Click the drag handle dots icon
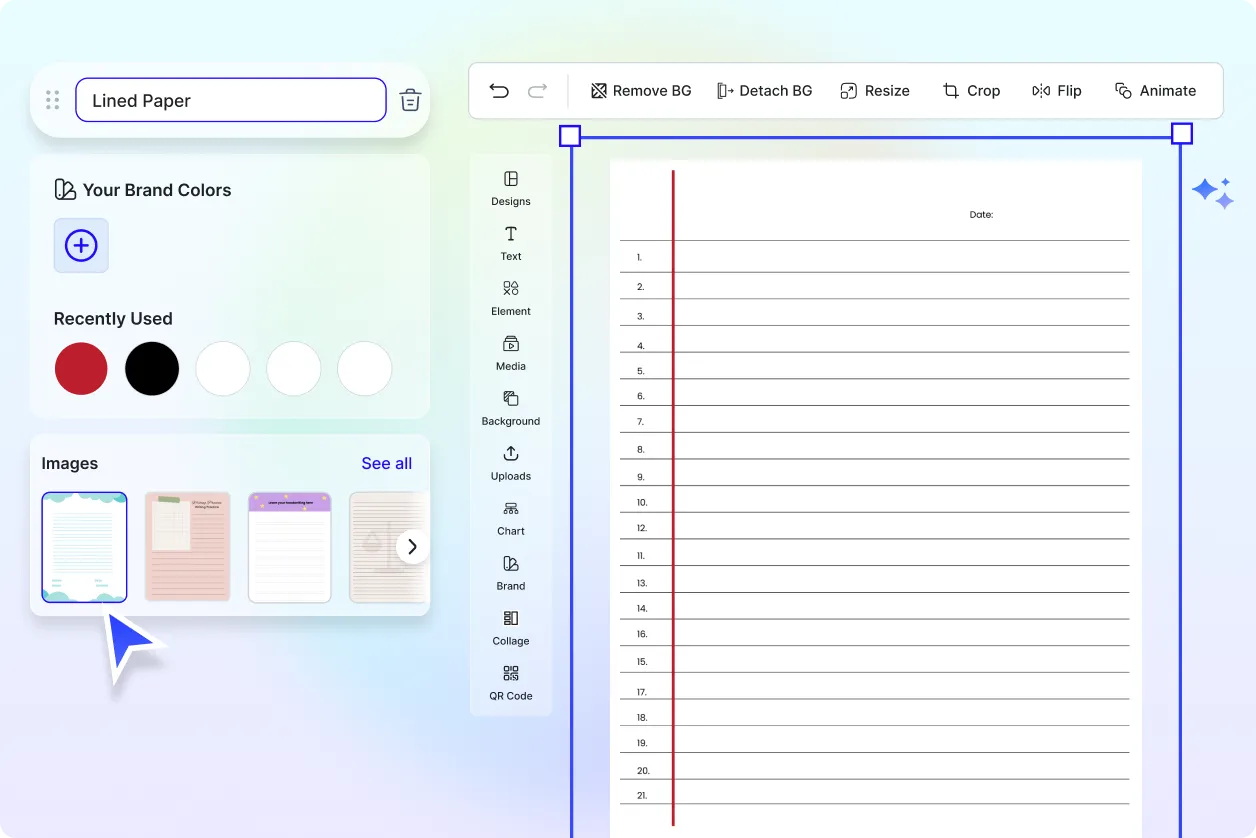Viewport: 1256px width, 838px height. point(53,100)
